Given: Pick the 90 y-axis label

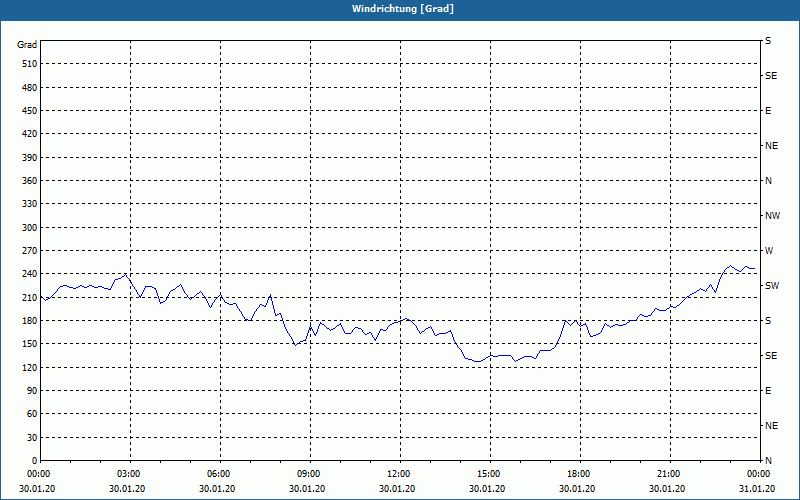Looking at the screenshot, I should point(32,391).
